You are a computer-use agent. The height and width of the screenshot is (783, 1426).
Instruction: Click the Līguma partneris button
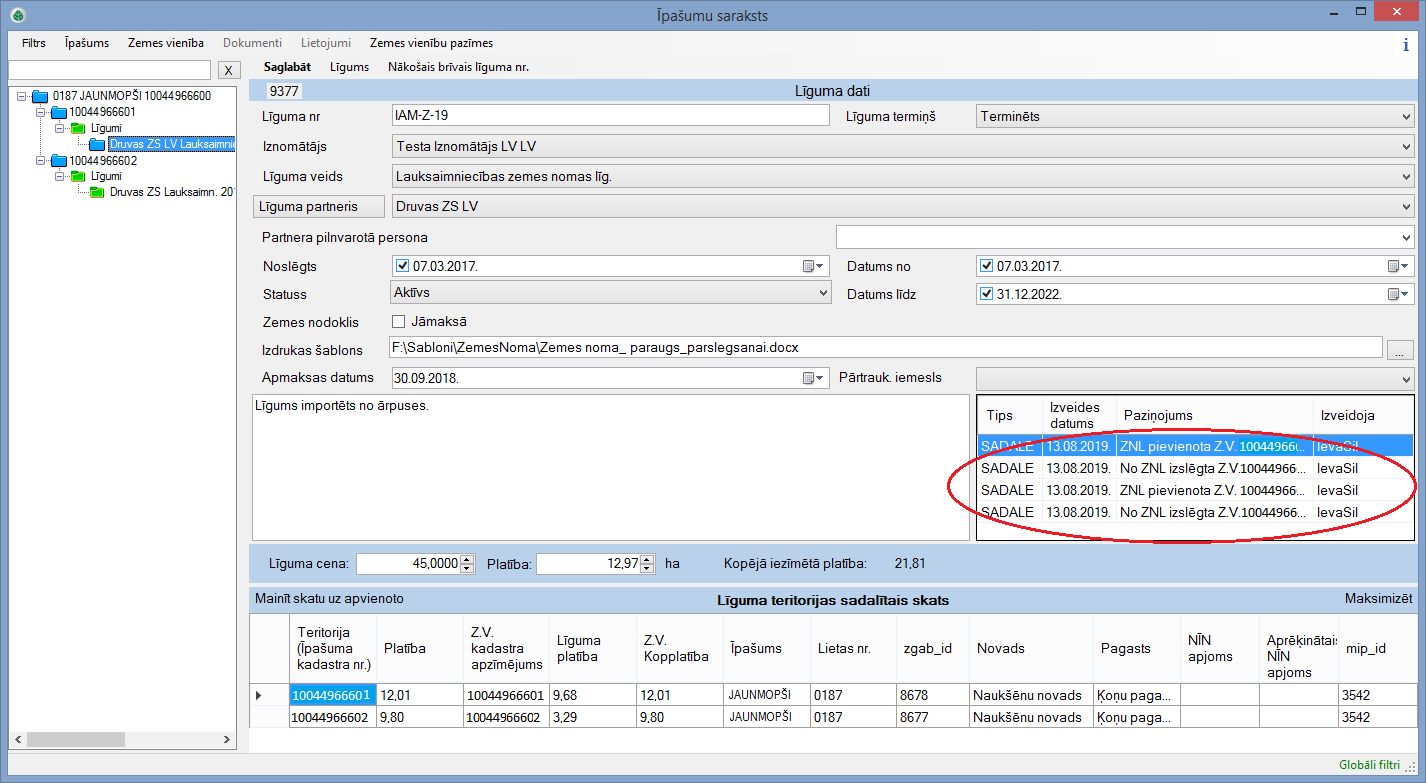click(x=317, y=207)
